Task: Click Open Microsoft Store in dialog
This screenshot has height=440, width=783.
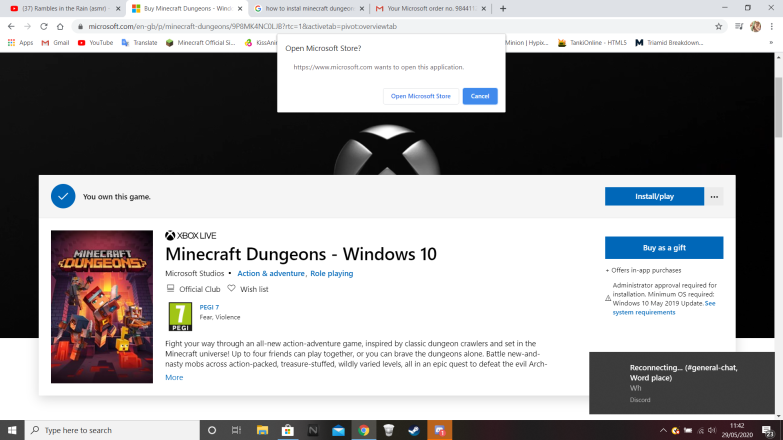Action: pyautogui.click(x=420, y=96)
